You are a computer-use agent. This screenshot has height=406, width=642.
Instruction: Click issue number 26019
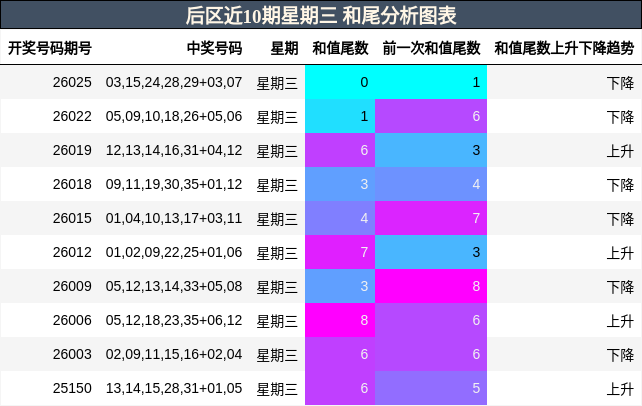pyautogui.click(x=72, y=150)
